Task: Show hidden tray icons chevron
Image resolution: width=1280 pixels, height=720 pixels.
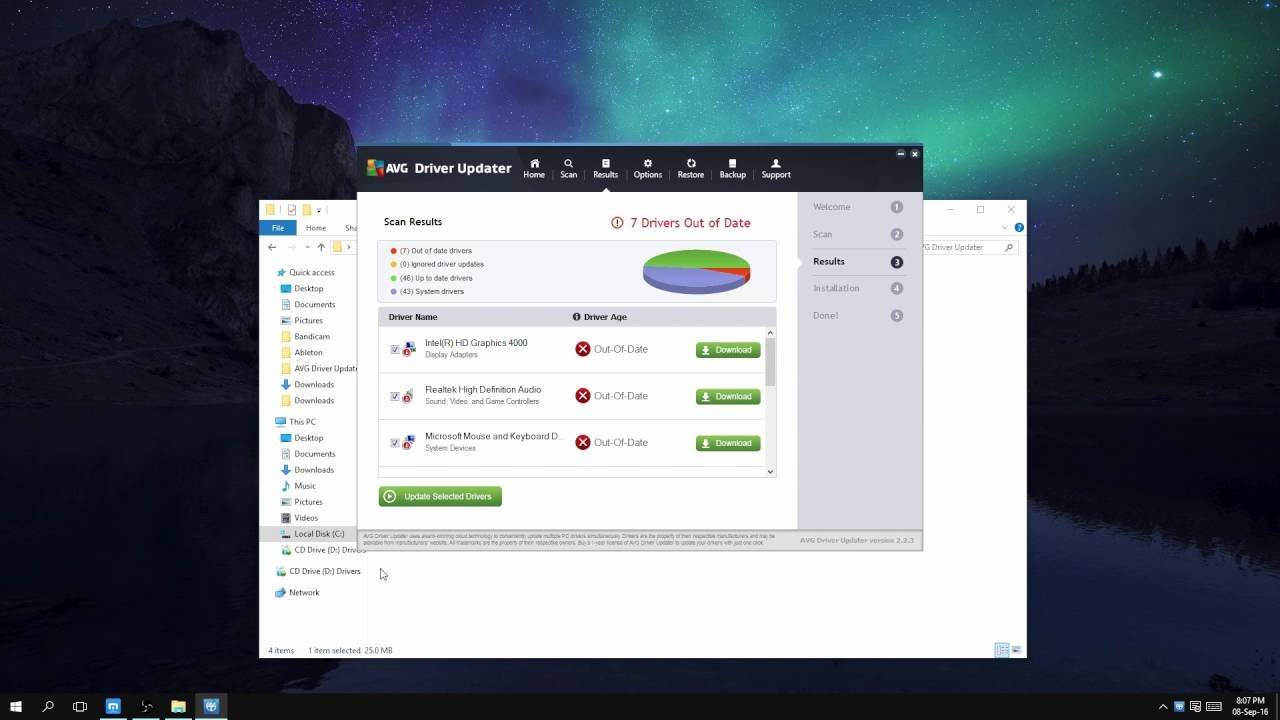Action: coord(1163,706)
